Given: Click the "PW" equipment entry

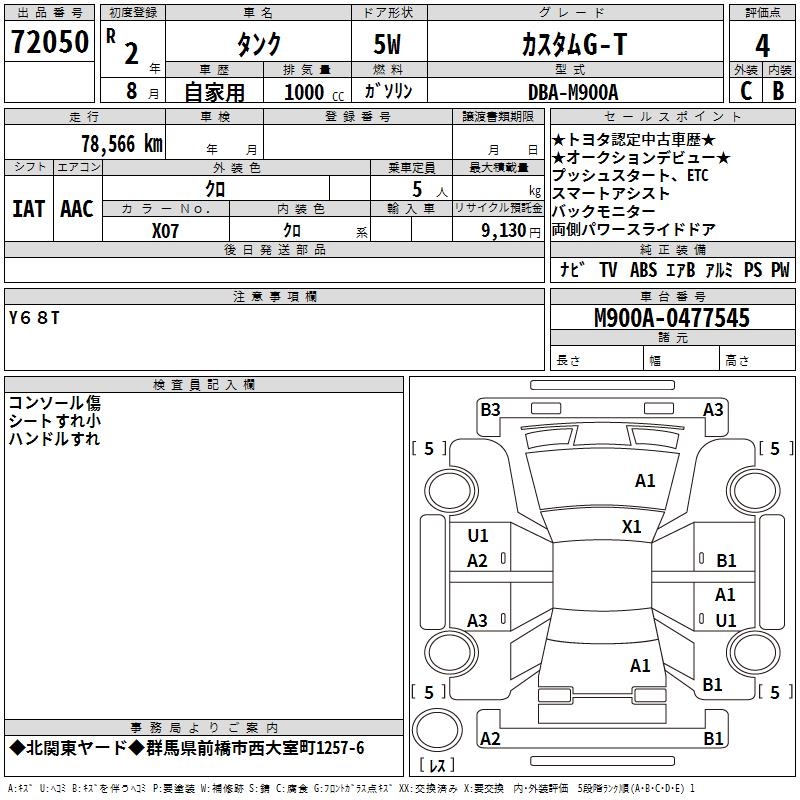Looking at the screenshot, I should pos(780,269).
